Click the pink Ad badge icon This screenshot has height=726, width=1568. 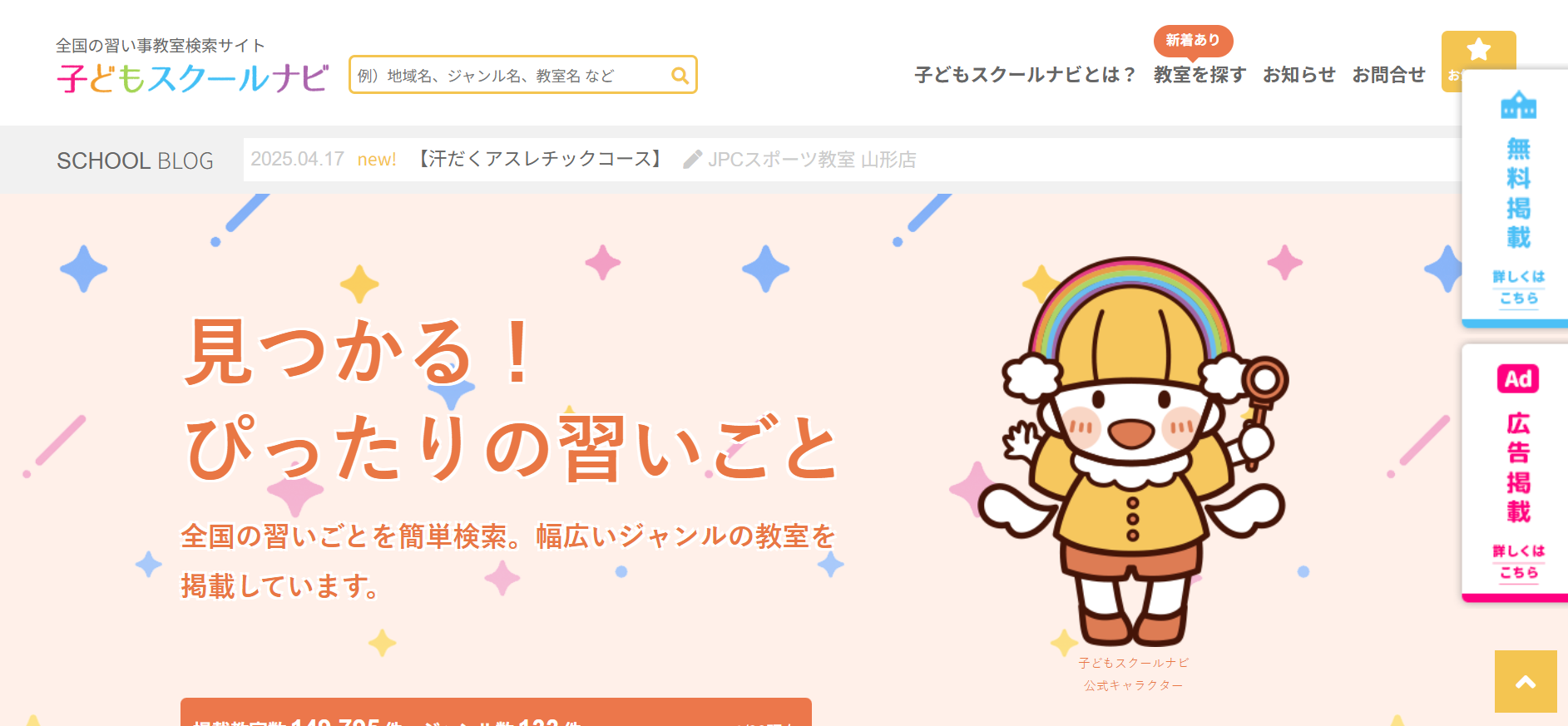[1518, 379]
